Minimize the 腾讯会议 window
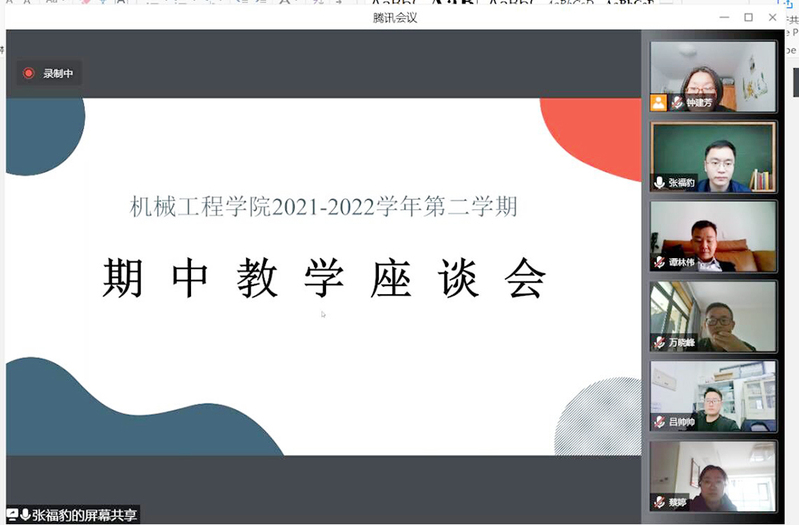Viewport: 799px width, 525px height. 723,17
